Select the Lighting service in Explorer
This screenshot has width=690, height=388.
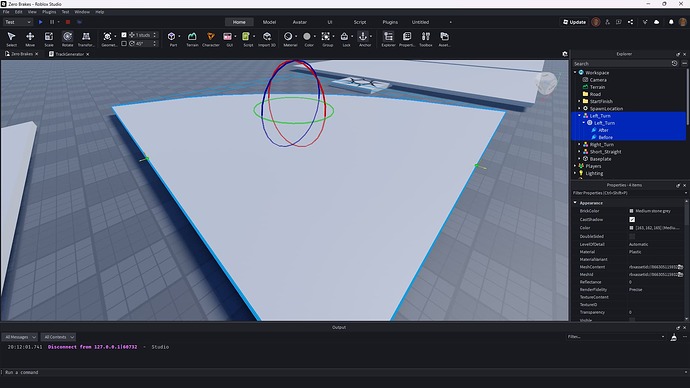point(594,173)
